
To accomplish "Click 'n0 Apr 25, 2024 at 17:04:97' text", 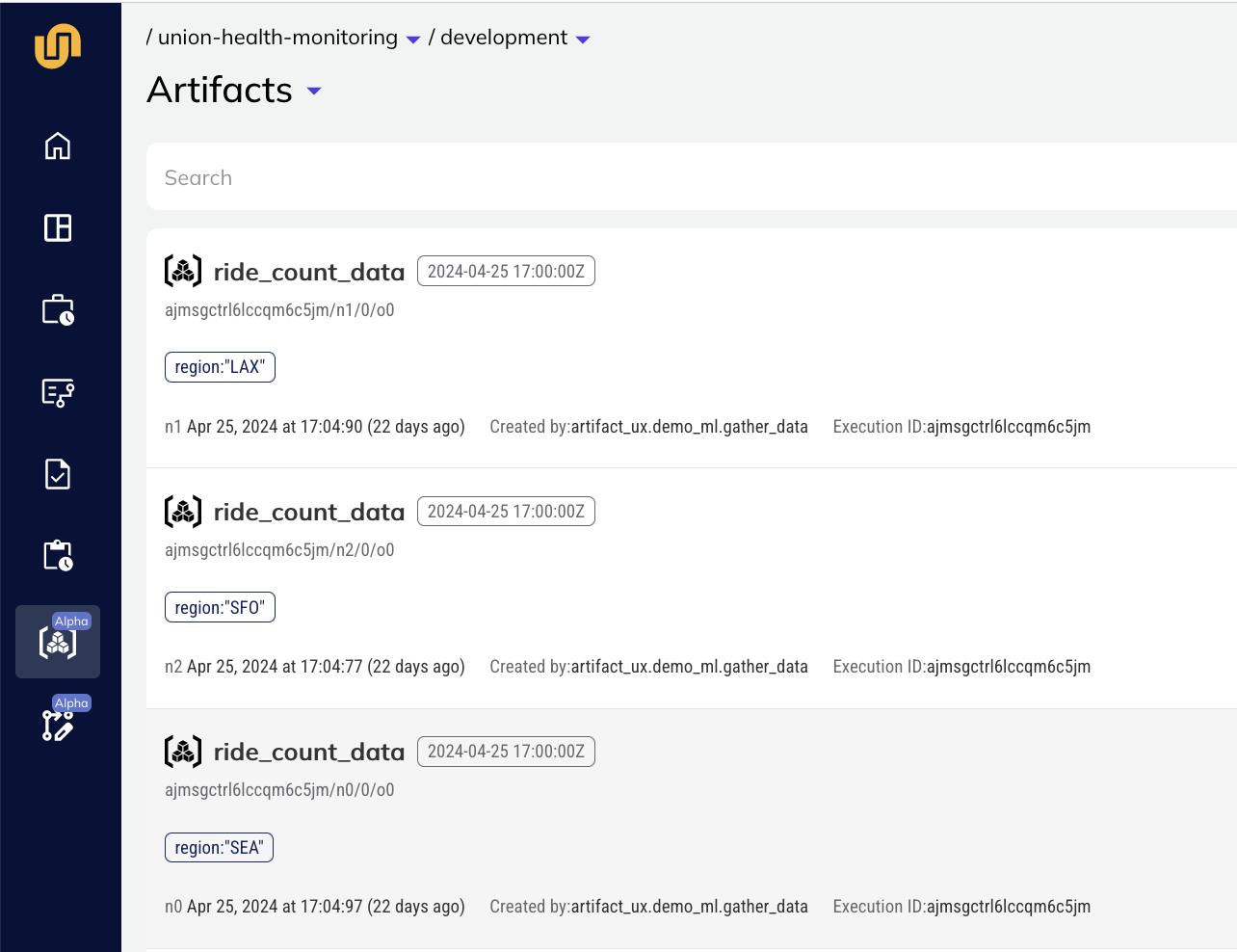I will pyautogui.click(x=315, y=906).
